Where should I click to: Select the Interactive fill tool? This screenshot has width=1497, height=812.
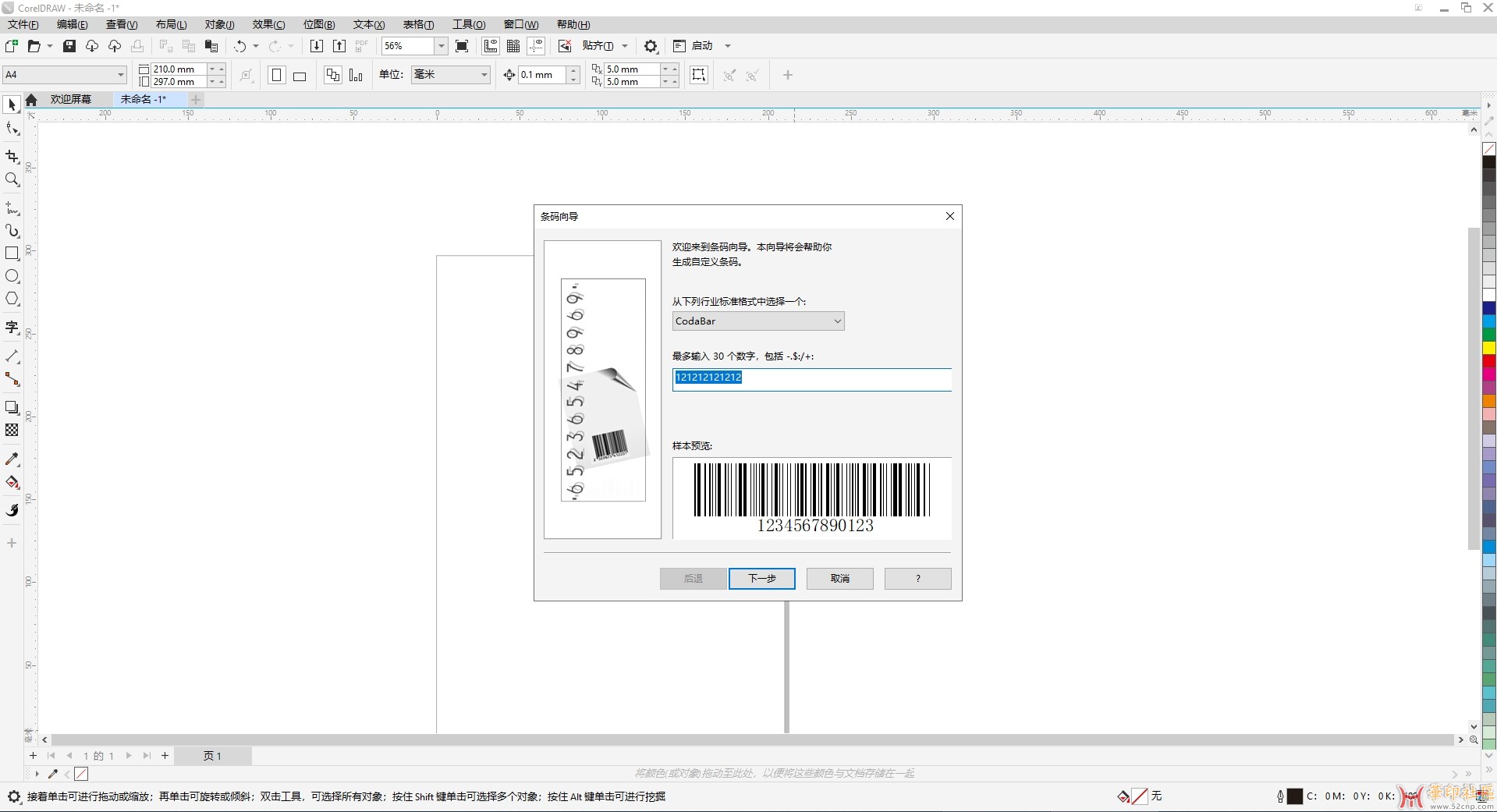point(12,482)
